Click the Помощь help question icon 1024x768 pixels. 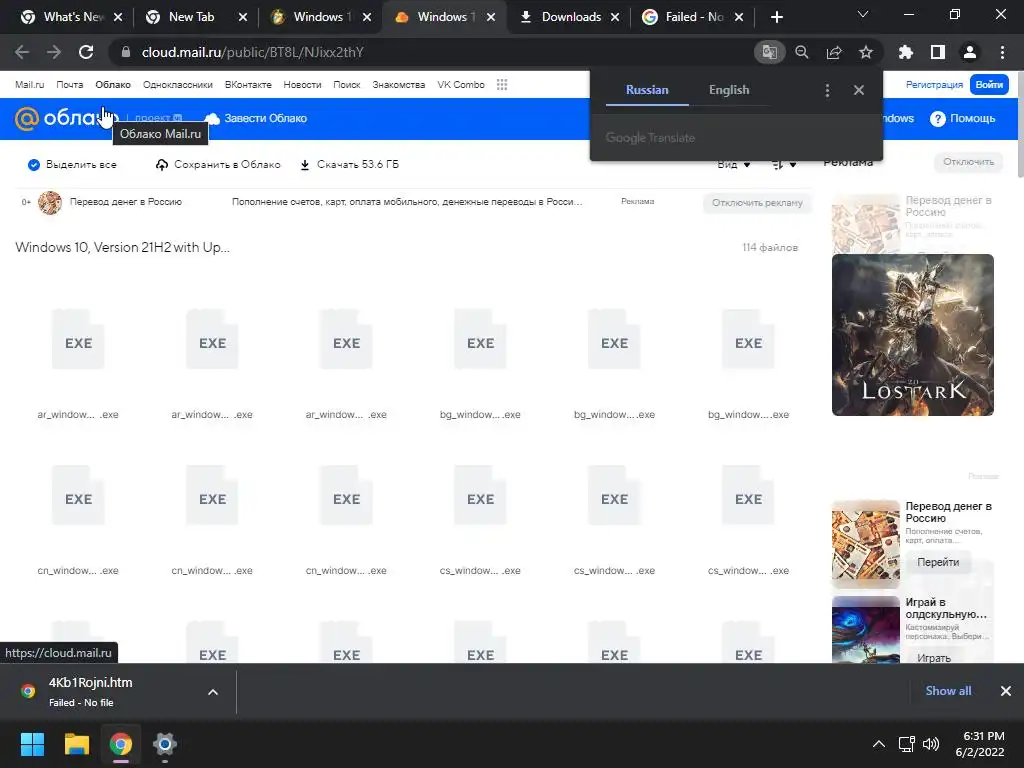coord(938,118)
